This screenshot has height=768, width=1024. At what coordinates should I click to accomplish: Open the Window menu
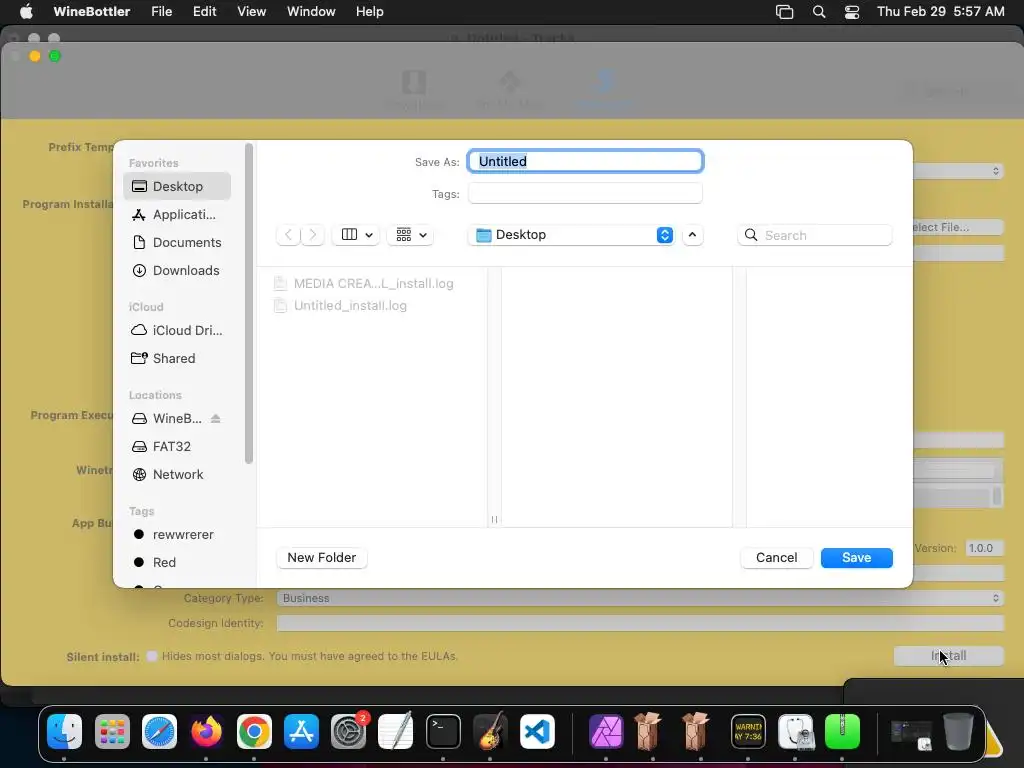311,12
